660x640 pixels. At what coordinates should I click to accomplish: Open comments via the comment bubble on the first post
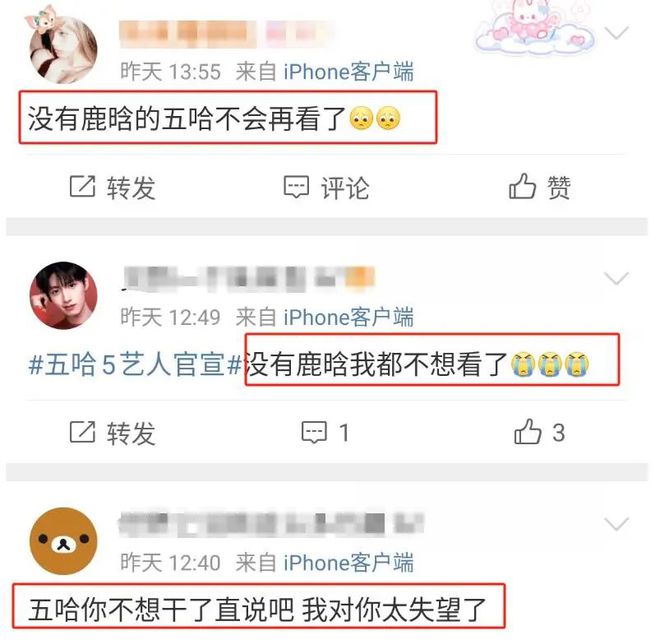296,187
